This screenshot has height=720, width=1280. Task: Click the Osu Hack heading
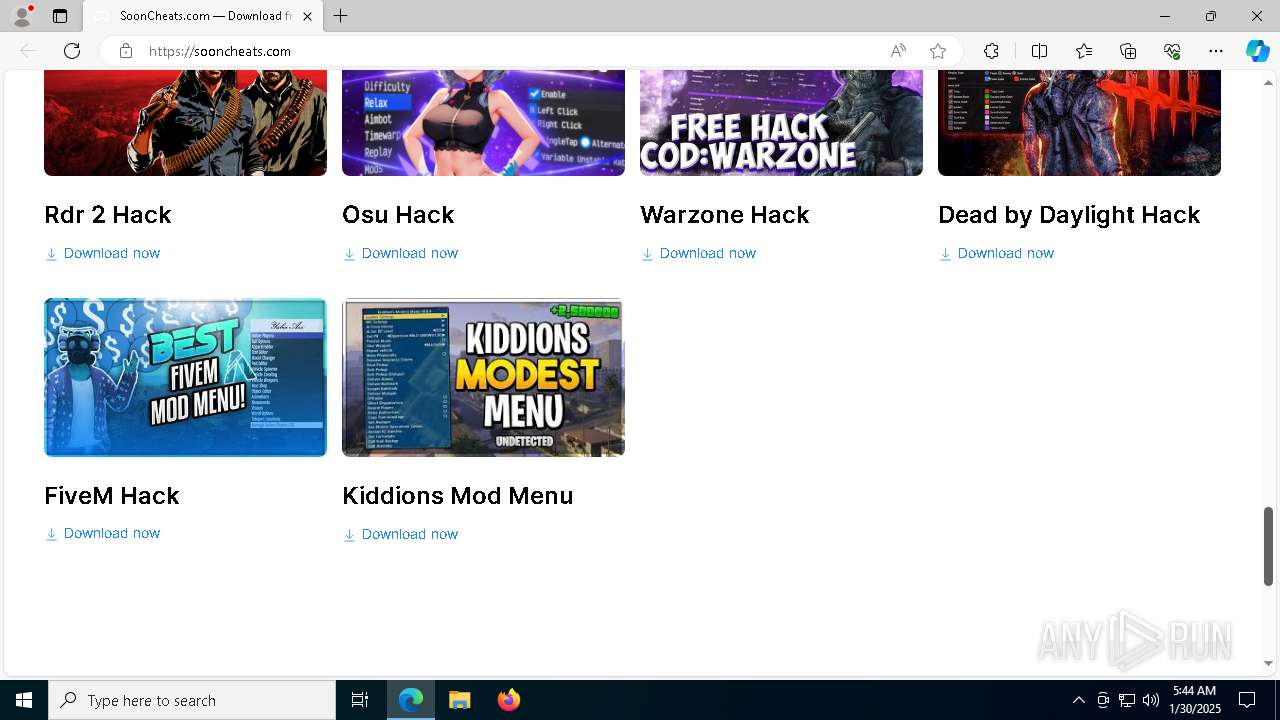[398, 215]
